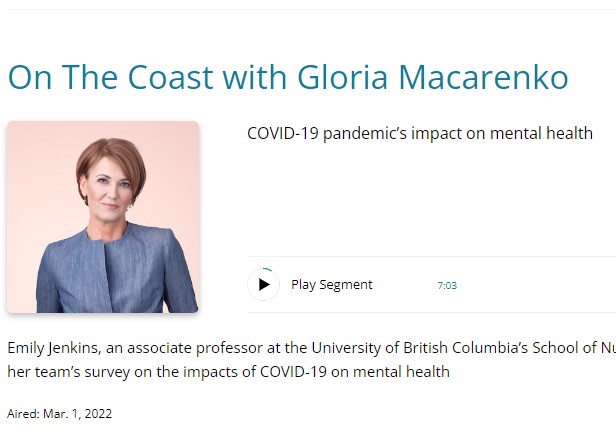616x435 pixels.
Task: Click Gloria Macarenko's host photo
Action: pos(103,217)
